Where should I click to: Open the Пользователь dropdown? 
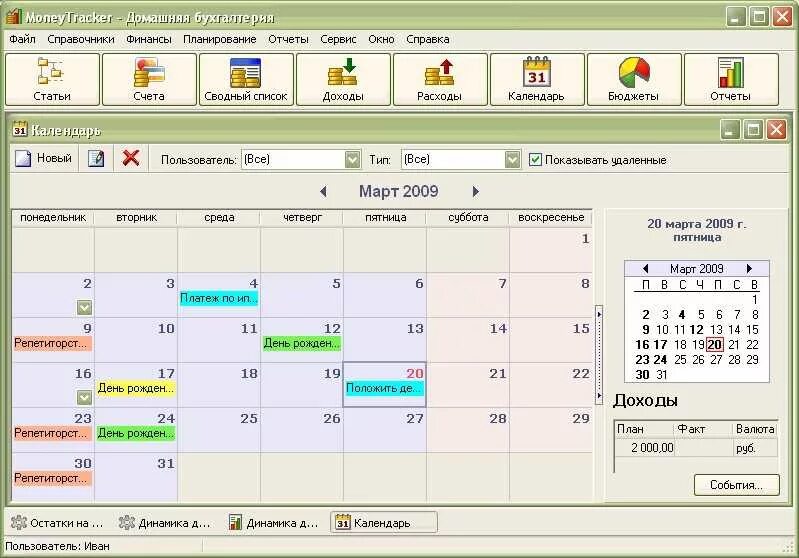352,160
